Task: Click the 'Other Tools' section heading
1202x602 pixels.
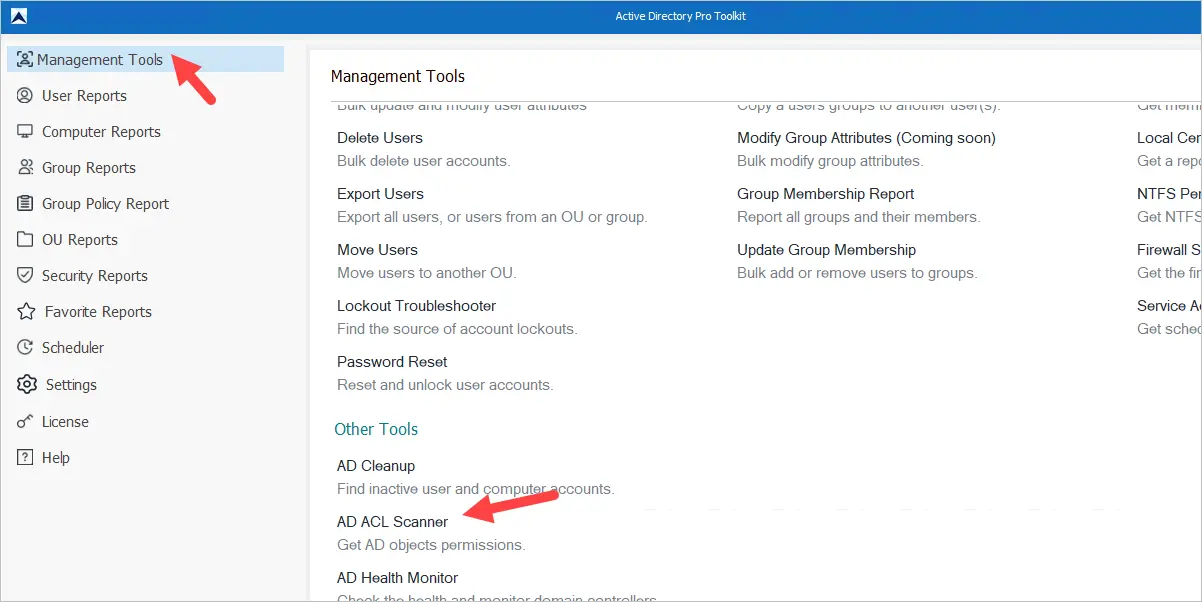Action: tap(376, 429)
